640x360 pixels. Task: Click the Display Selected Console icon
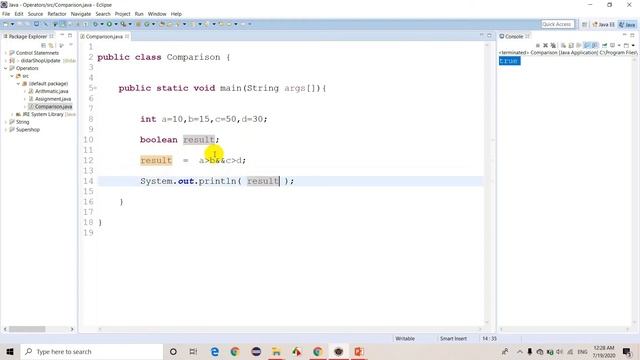(x=612, y=45)
